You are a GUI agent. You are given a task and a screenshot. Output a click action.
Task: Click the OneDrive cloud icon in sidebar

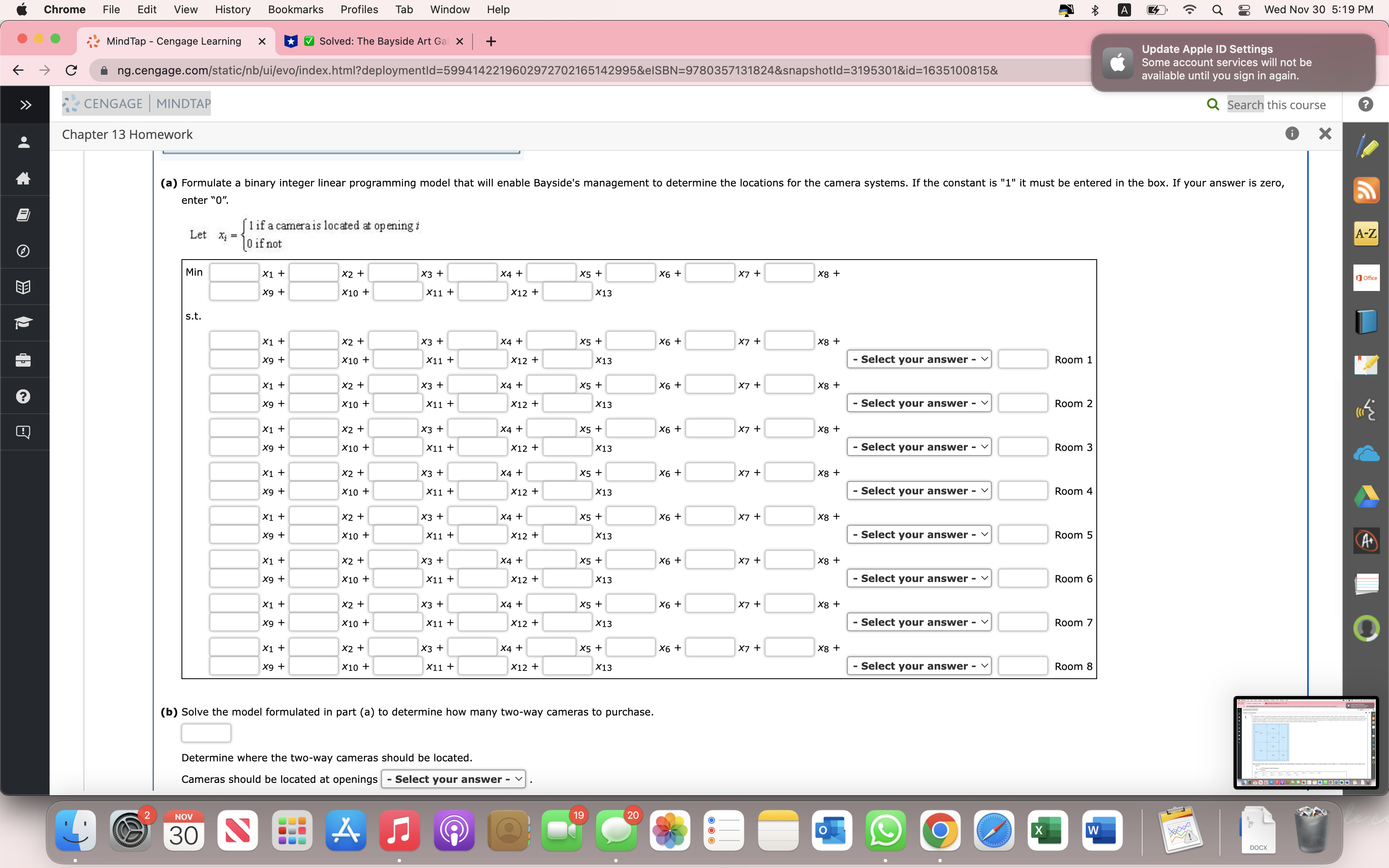point(1366,453)
